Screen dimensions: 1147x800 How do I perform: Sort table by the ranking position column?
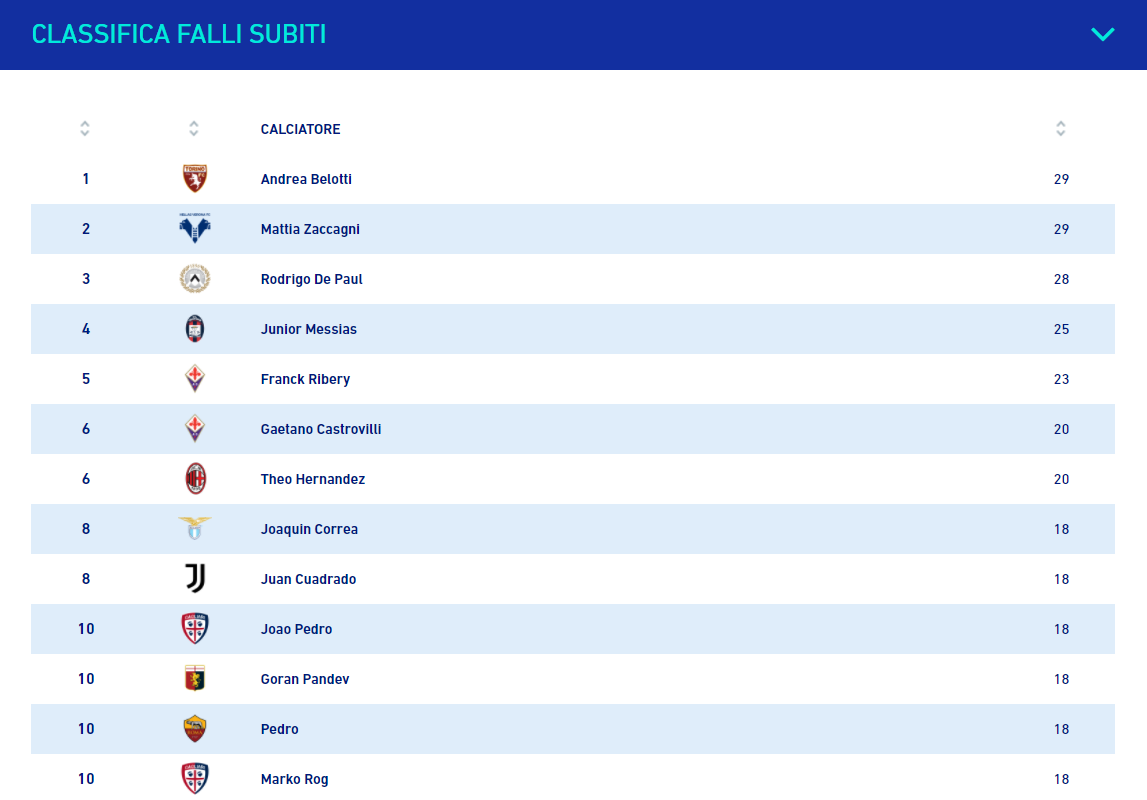point(85,129)
